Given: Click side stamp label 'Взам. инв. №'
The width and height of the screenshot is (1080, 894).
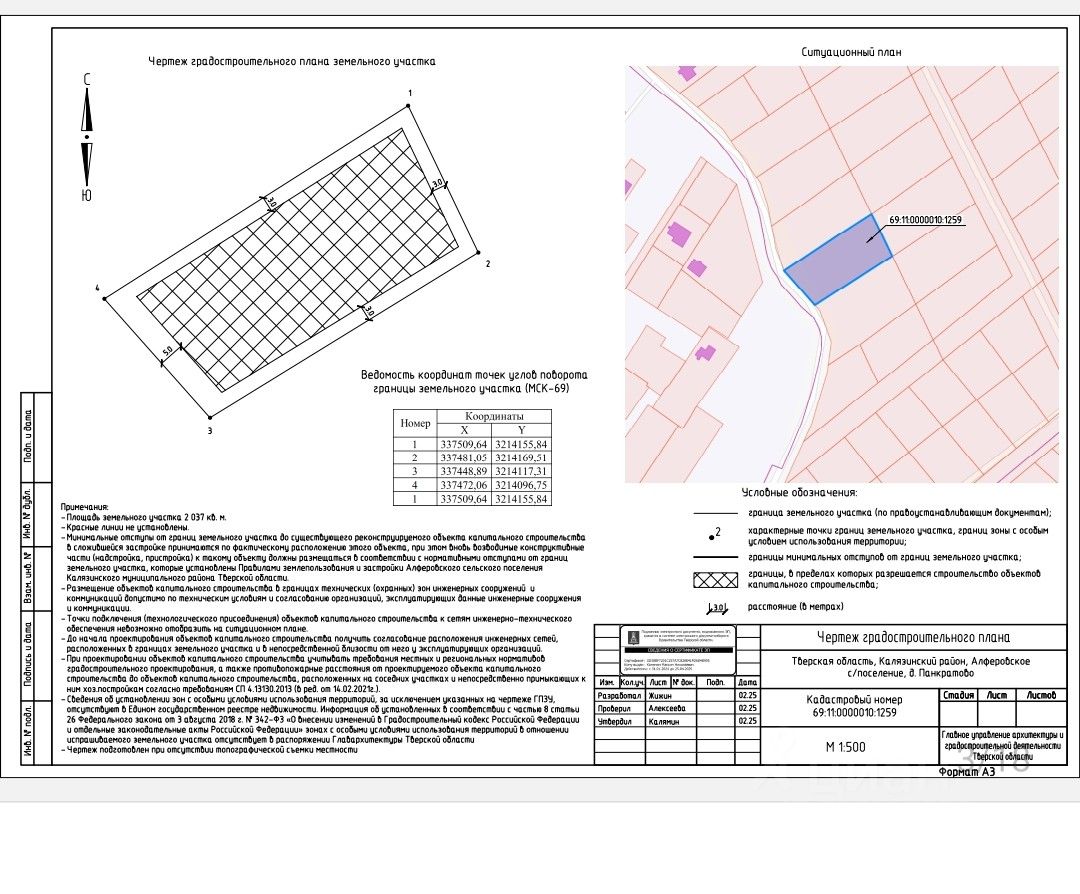Looking at the screenshot, I should (28, 579).
